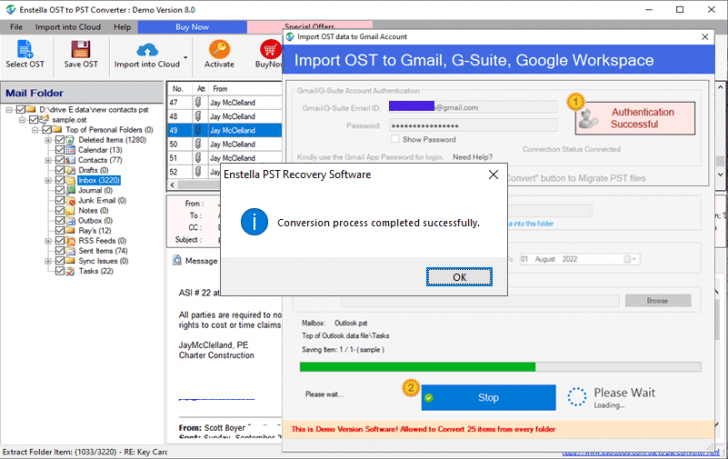Click the Activate key icon
Viewport: 728px width, 459px height.
pyautogui.click(x=219, y=49)
